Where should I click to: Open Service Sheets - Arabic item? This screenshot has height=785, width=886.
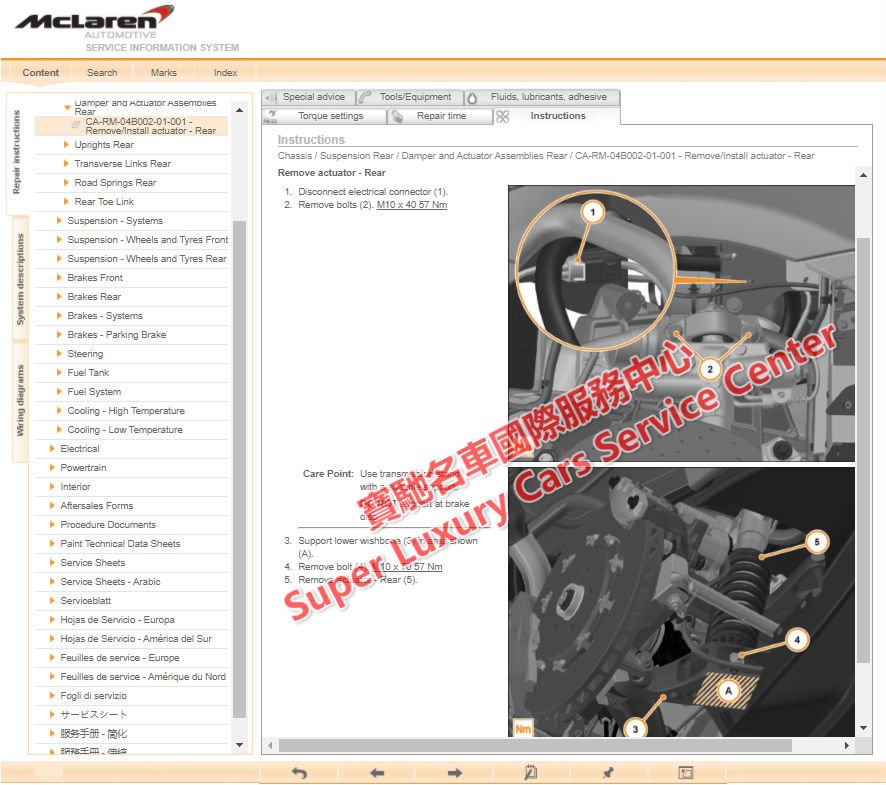pyautogui.click(x=110, y=582)
